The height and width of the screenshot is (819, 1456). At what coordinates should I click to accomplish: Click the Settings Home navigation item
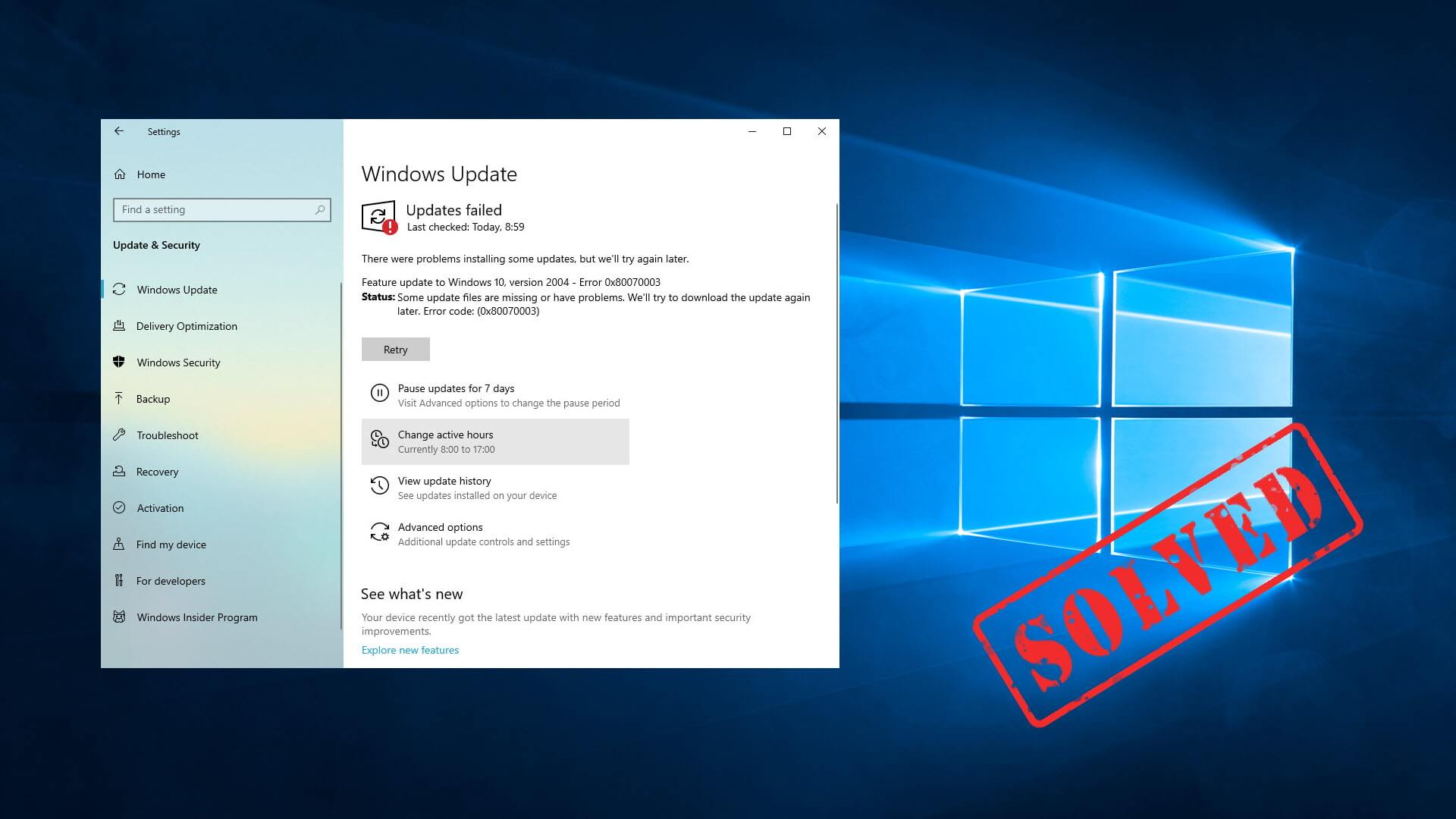coord(151,173)
